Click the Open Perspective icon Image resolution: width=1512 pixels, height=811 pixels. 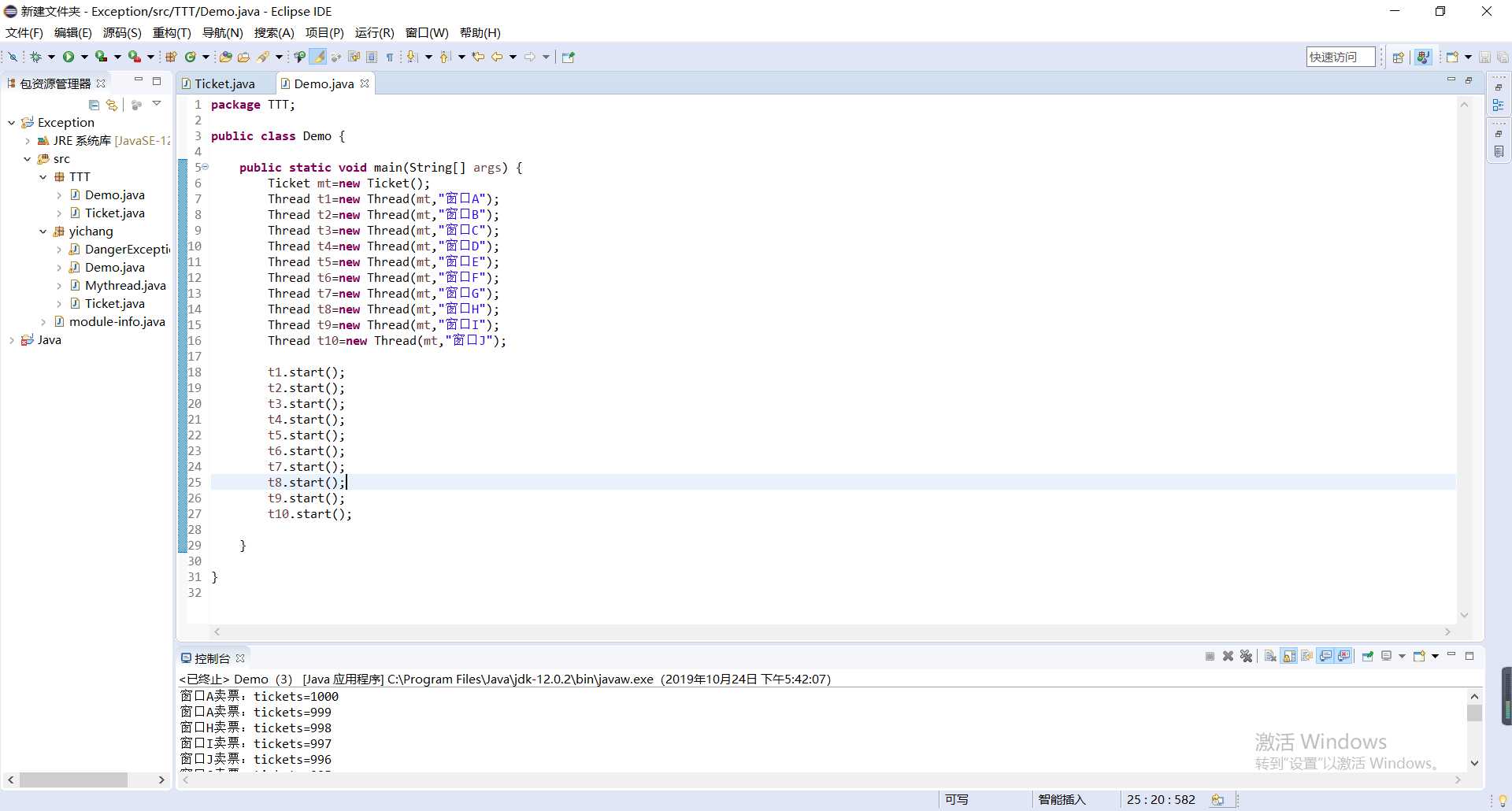tap(1399, 57)
